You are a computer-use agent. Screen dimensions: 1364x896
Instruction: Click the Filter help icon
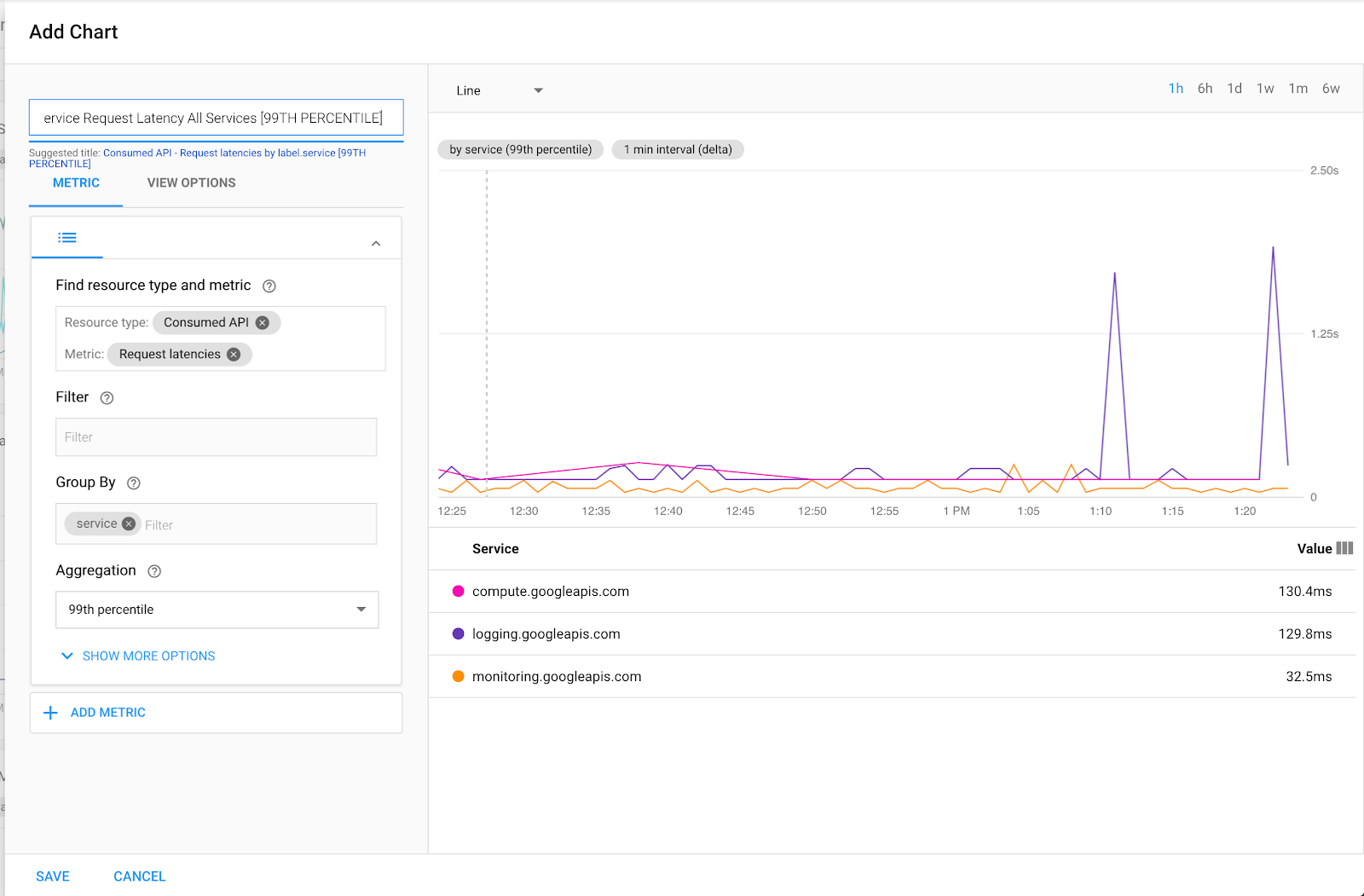click(106, 397)
